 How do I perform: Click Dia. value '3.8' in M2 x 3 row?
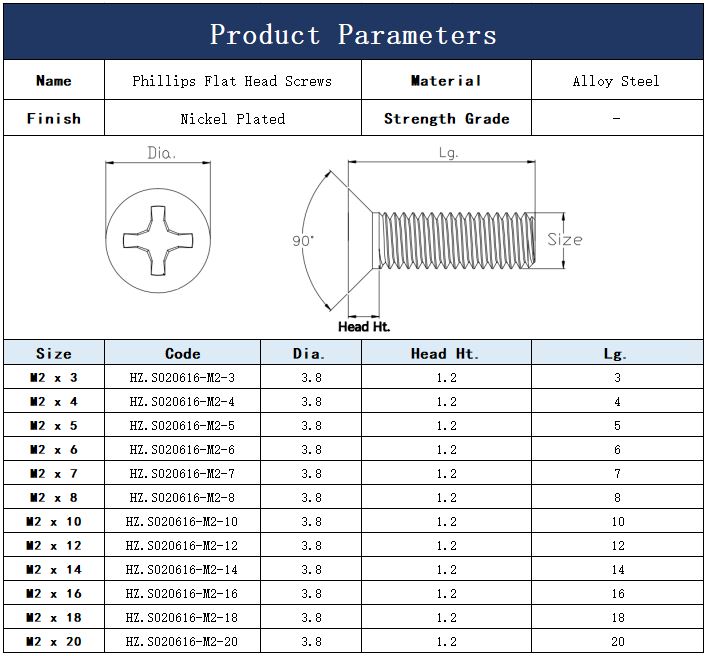pyautogui.click(x=311, y=377)
